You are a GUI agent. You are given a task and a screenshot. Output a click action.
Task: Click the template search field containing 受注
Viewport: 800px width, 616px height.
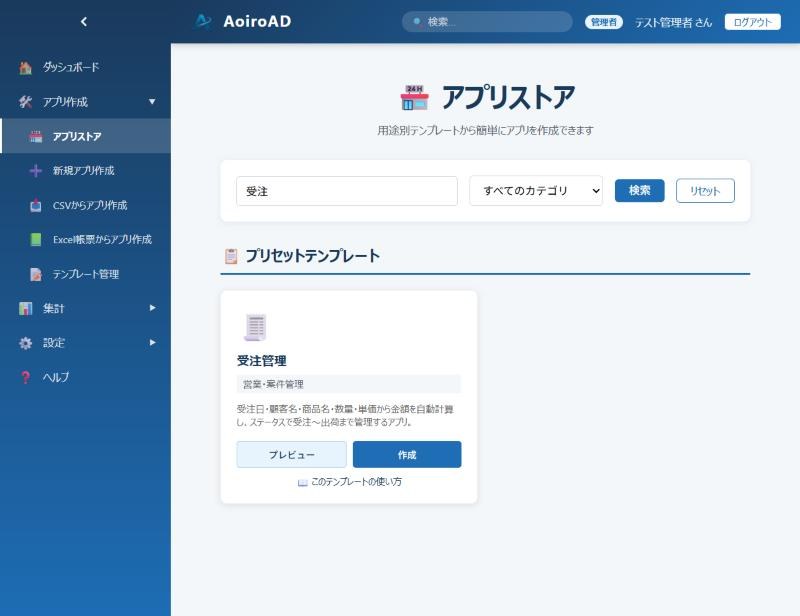tap(347, 191)
